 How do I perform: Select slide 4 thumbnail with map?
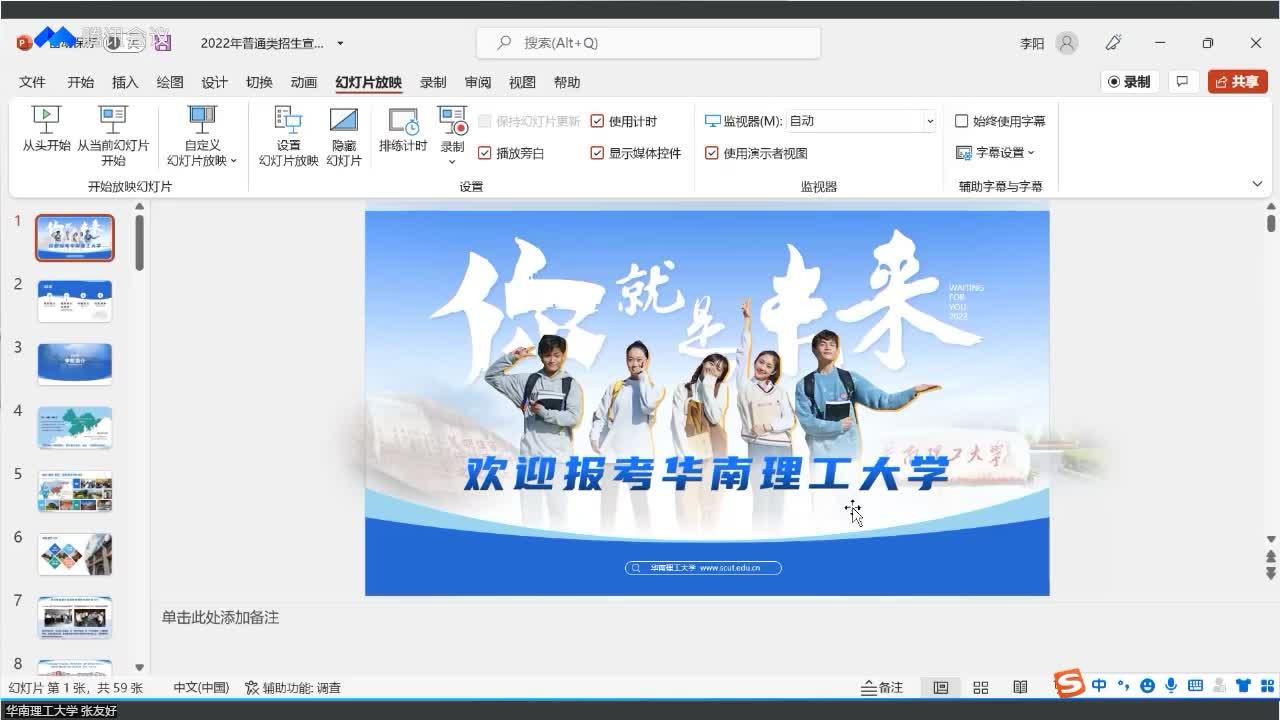(75, 427)
